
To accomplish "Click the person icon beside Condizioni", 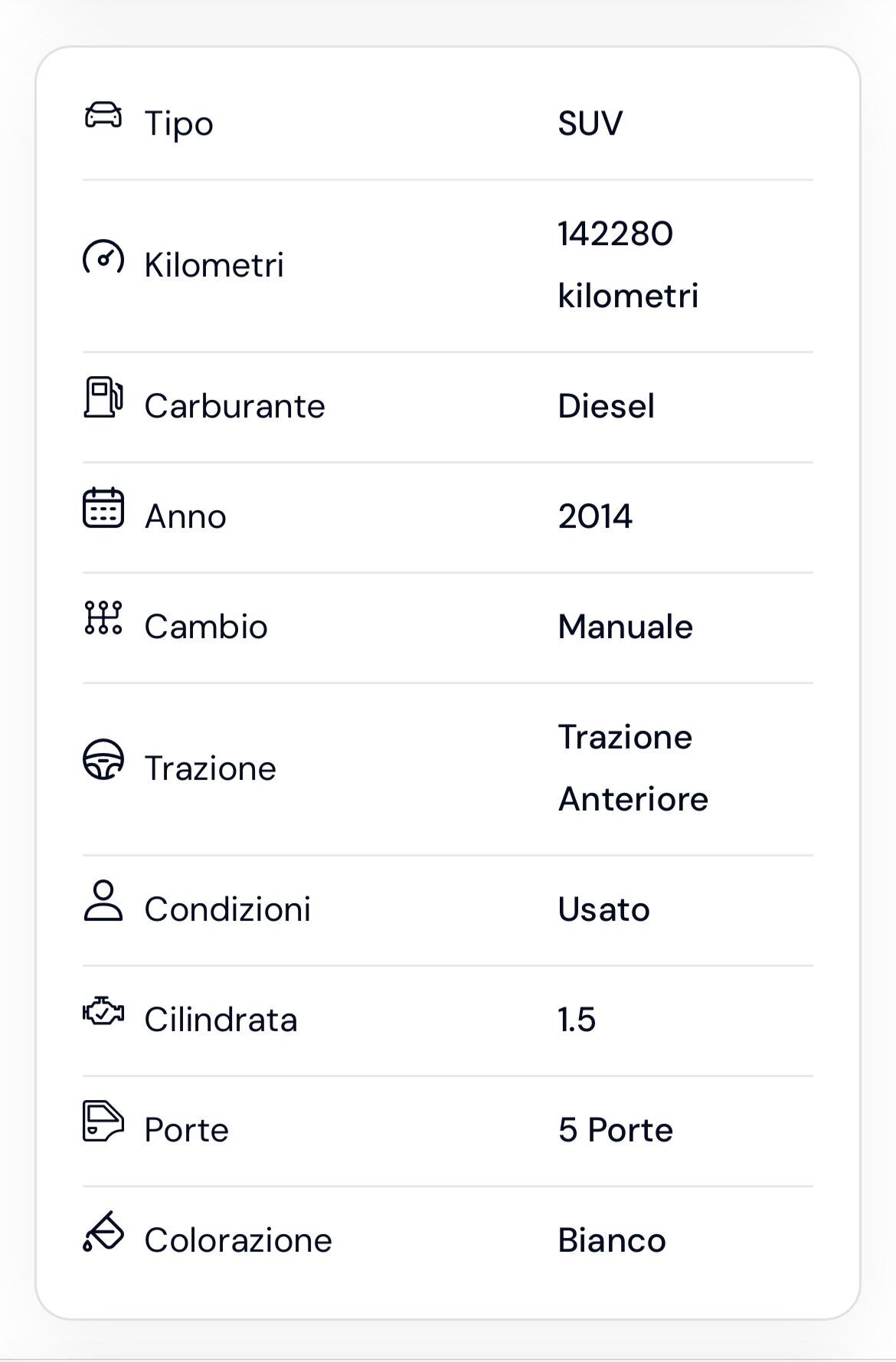I will (103, 900).
